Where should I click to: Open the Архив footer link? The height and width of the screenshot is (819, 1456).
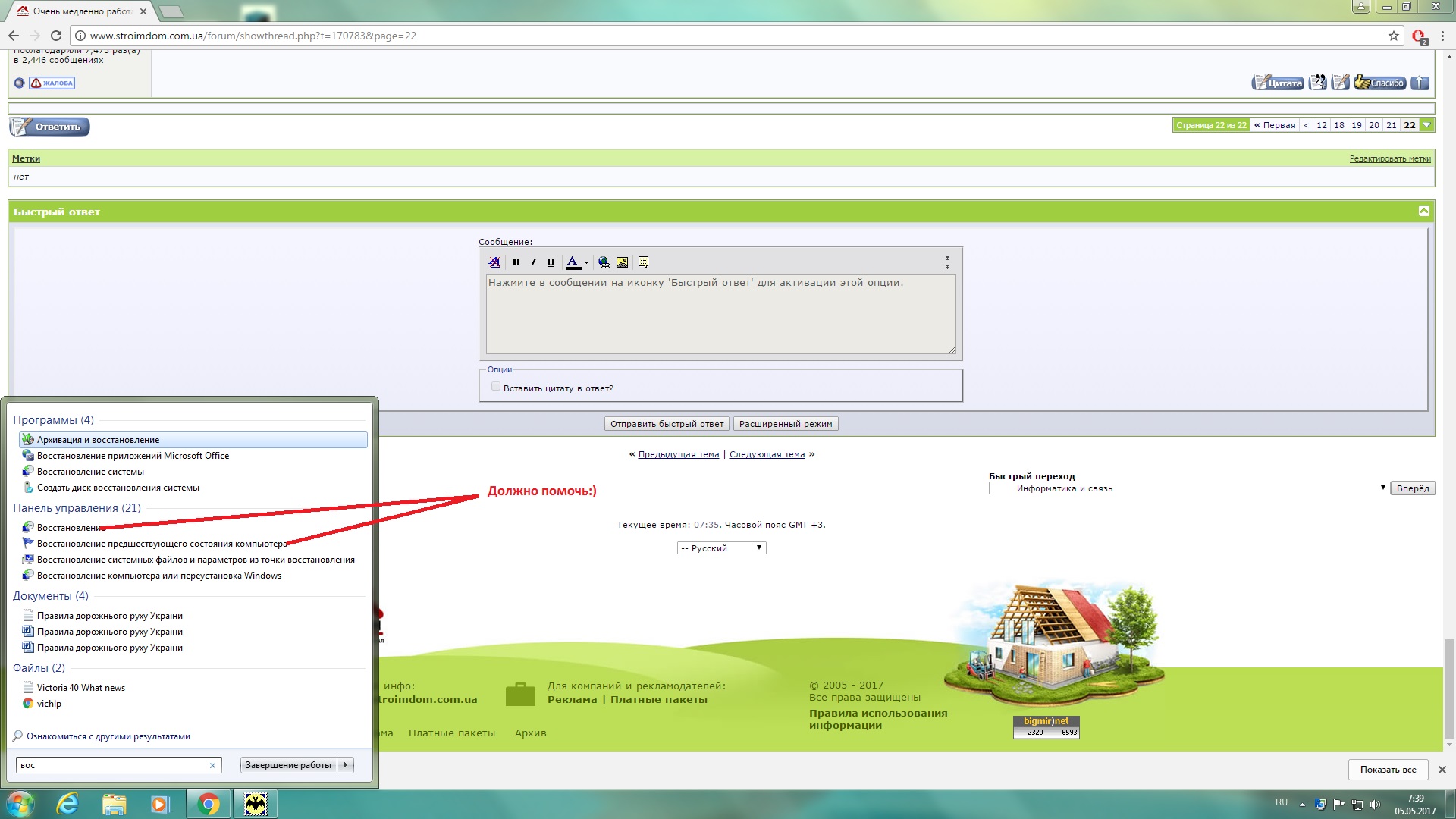[530, 733]
